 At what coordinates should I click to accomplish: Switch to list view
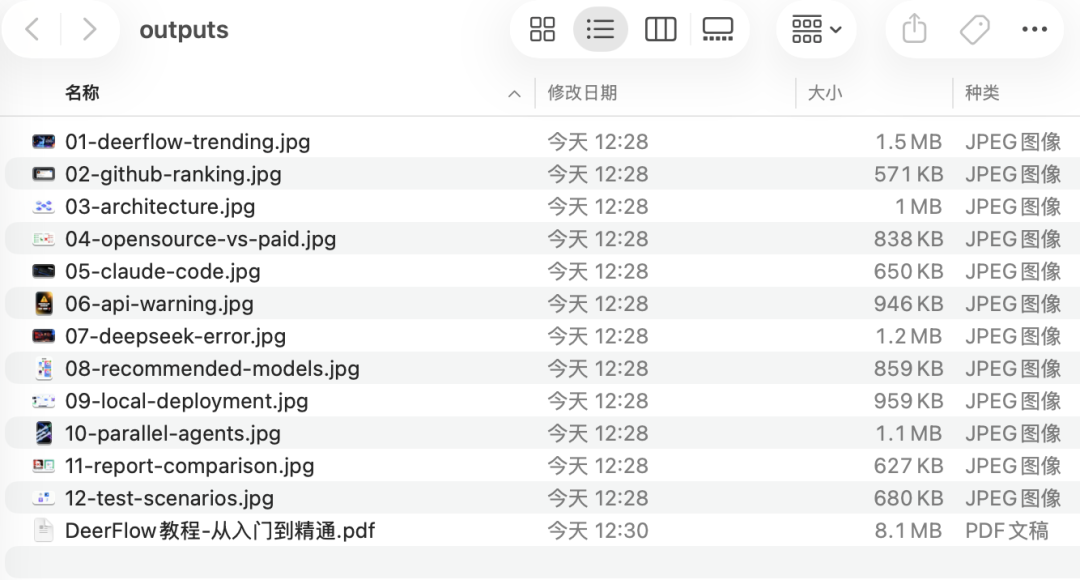[600, 30]
